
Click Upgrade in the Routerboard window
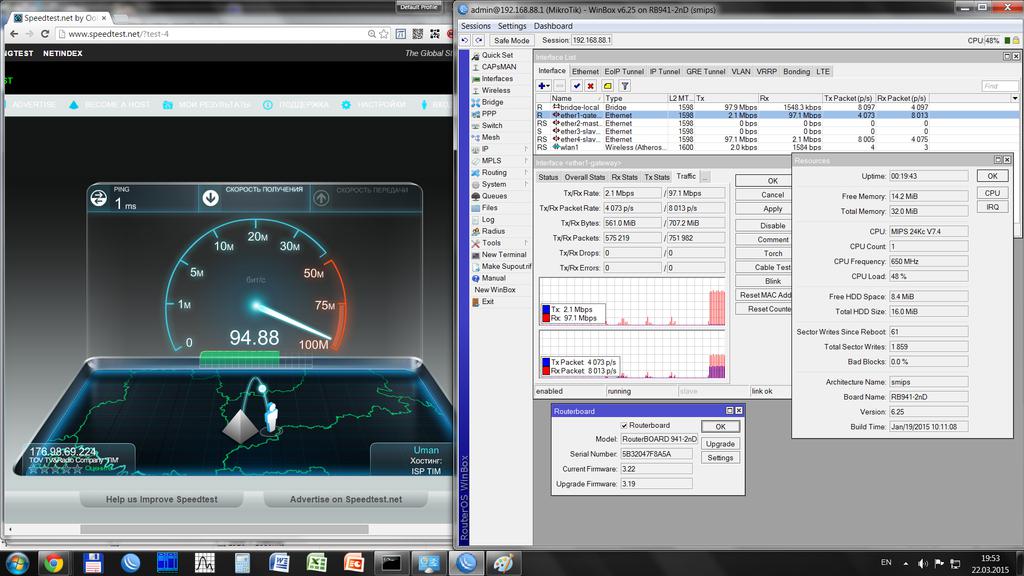click(720, 444)
